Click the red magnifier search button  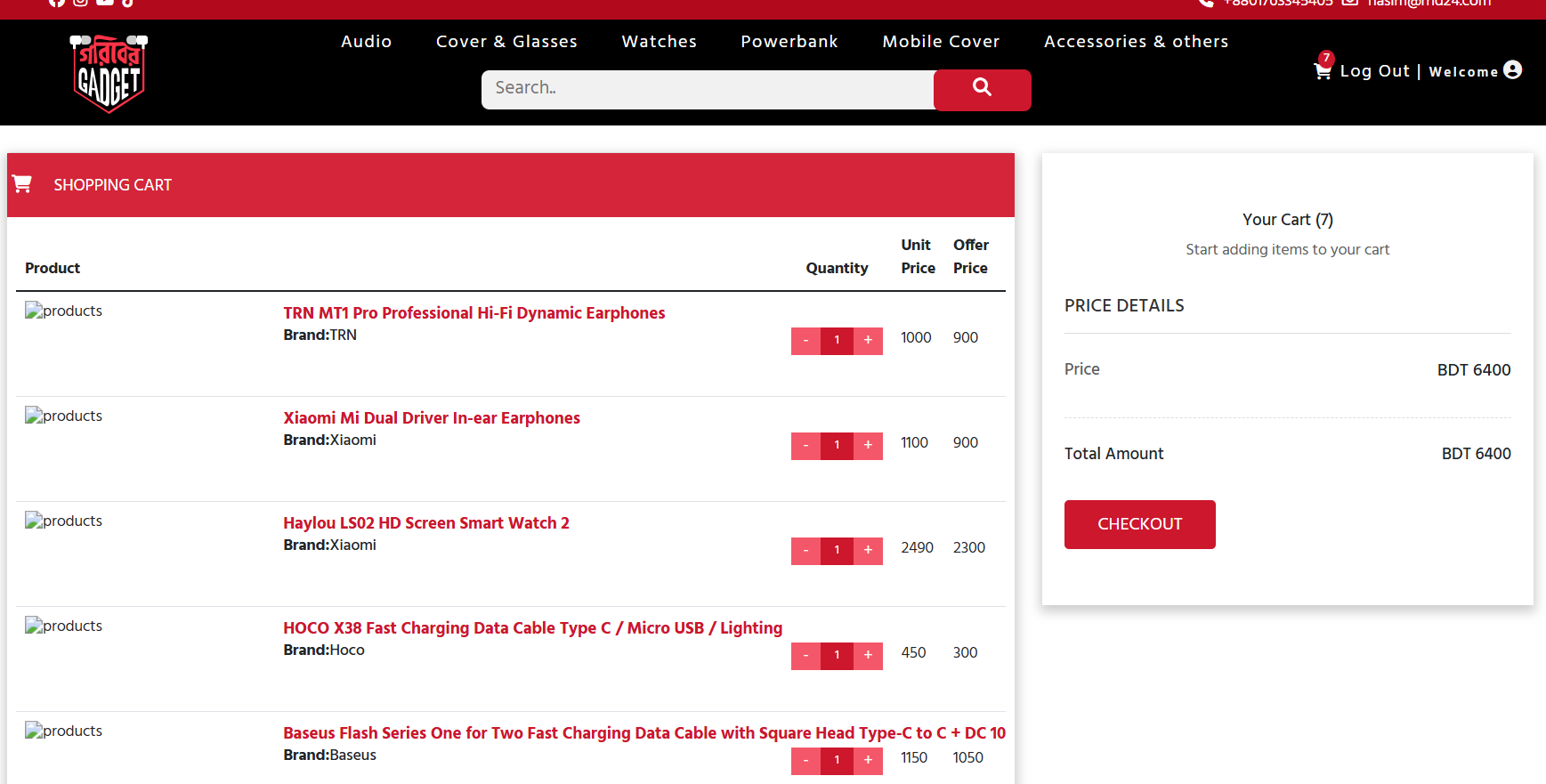tap(983, 90)
